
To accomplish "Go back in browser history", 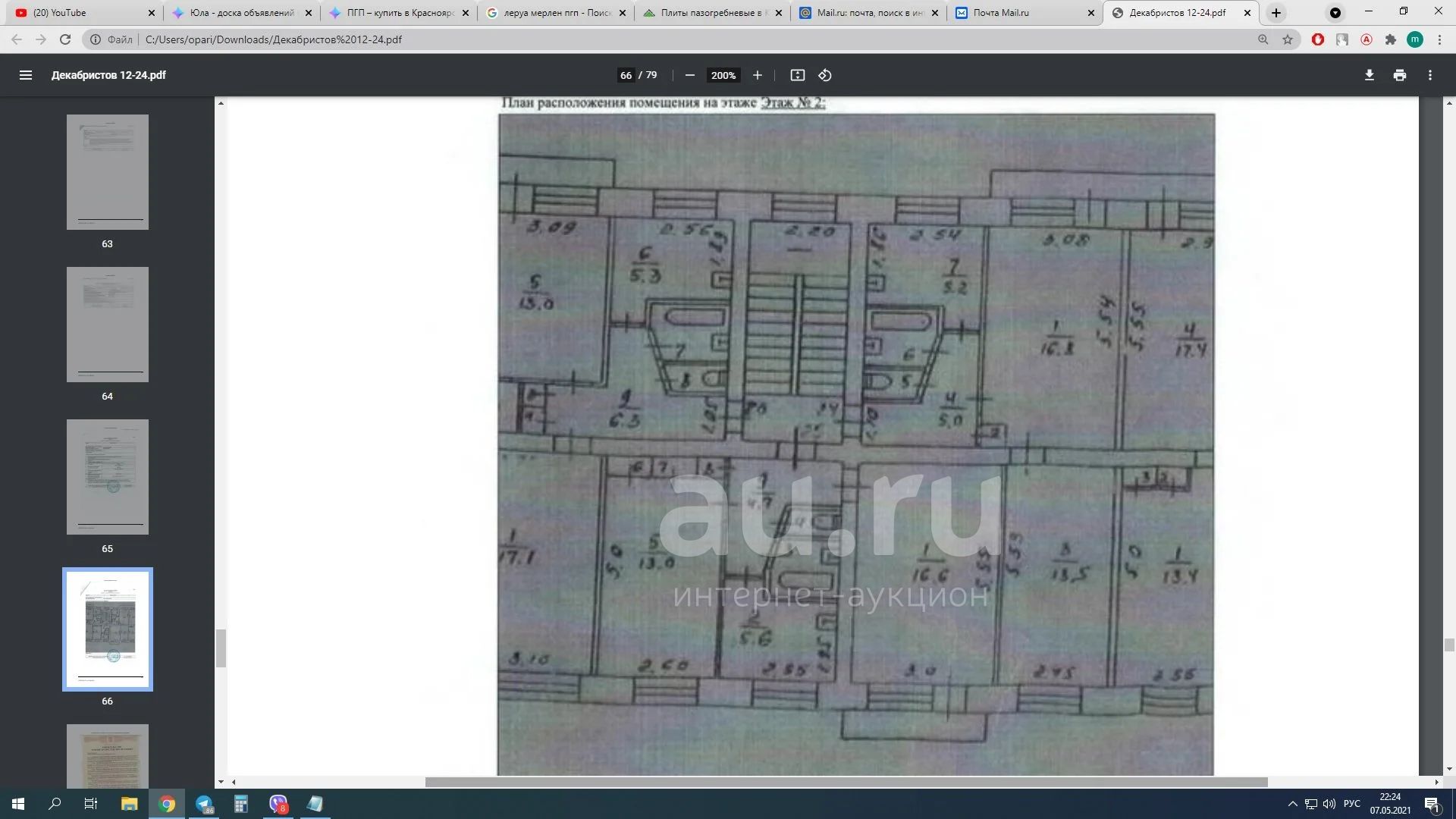I will coord(17,39).
